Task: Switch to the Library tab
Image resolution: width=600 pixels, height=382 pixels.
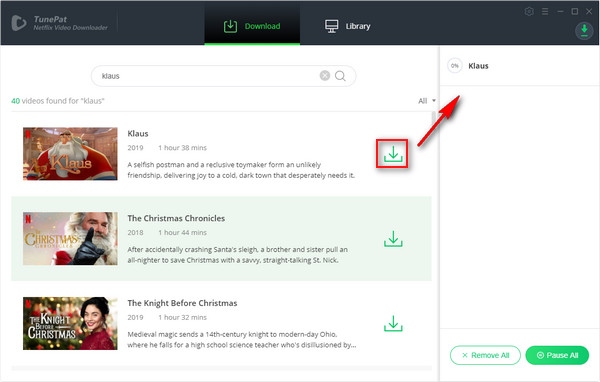Action: click(347, 26)
